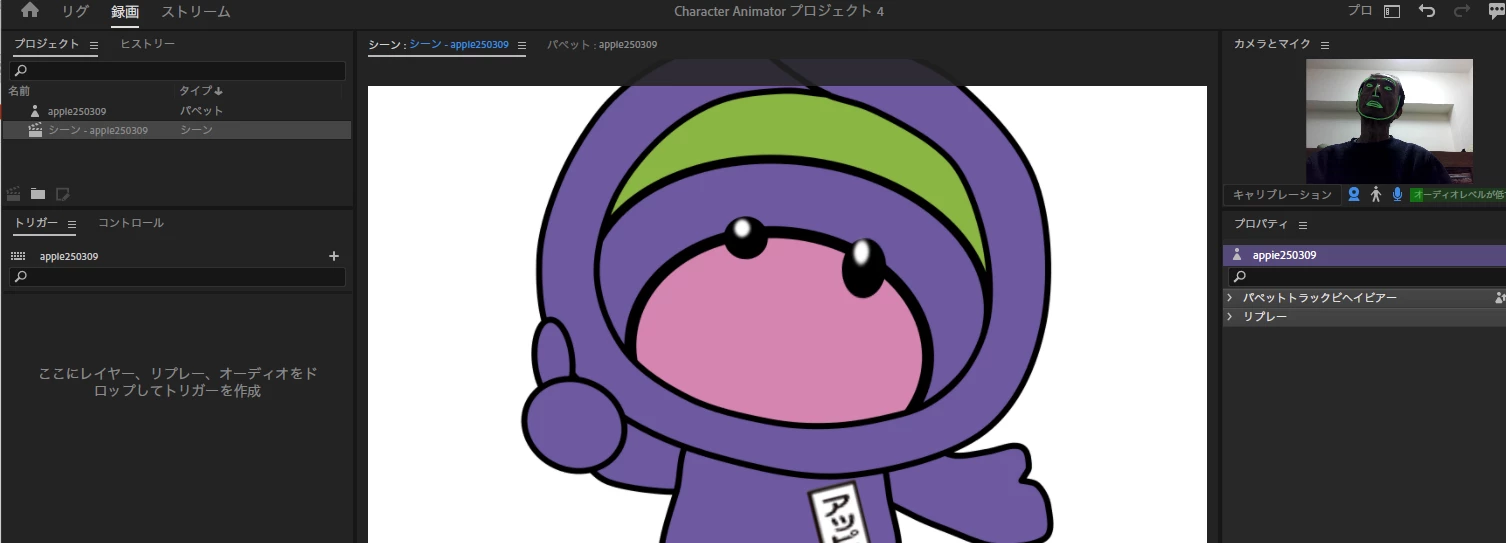Toggle camera face tracking input
Image resolution: width=1506 pixels, height=543 pixels.
click(1354, 195)
